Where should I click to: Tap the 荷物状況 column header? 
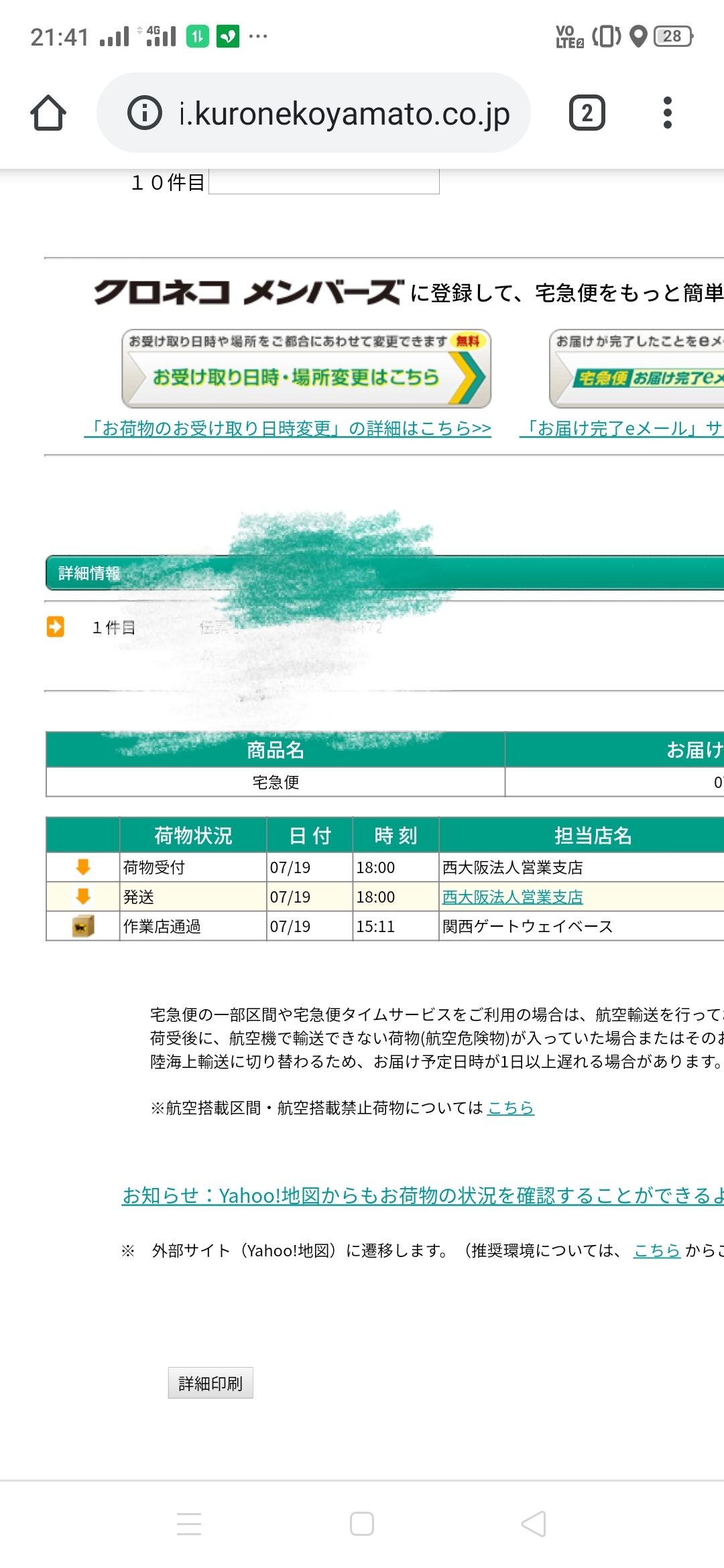[x=193, y=835]
